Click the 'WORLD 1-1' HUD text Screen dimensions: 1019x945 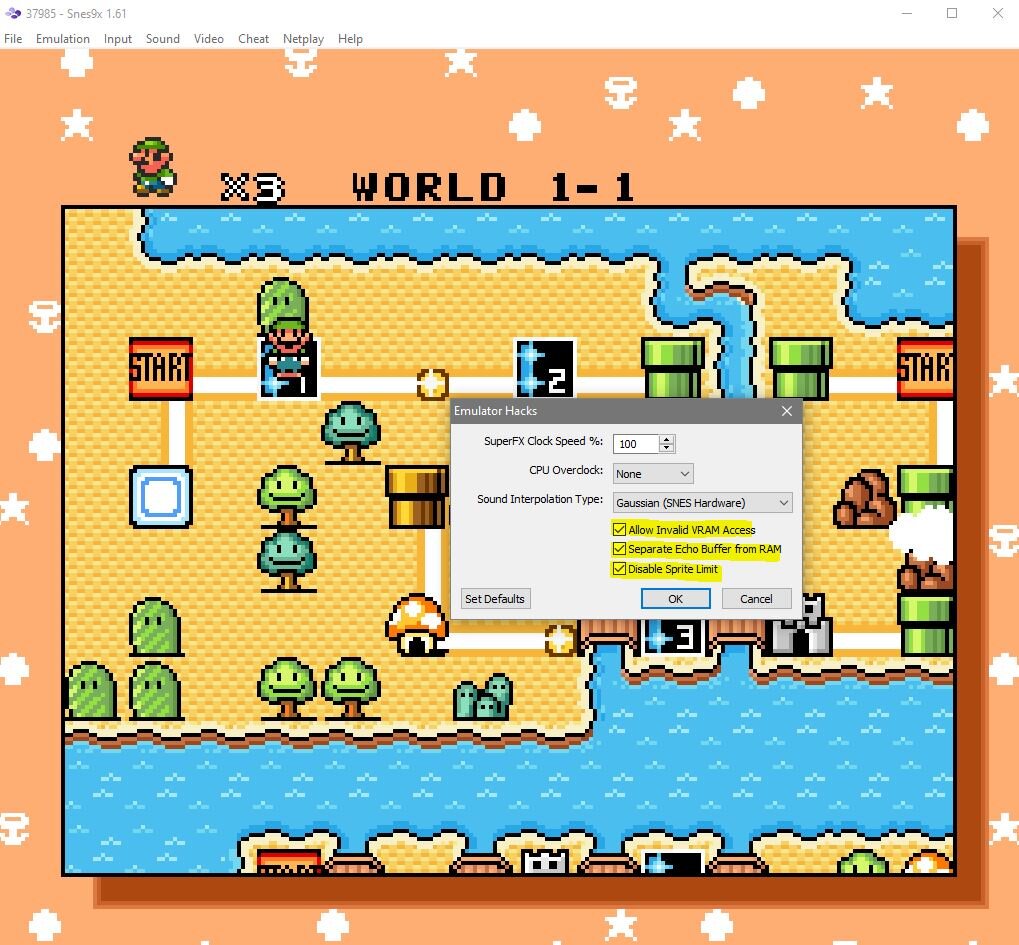pyautogui.click(x=493, y=187)
